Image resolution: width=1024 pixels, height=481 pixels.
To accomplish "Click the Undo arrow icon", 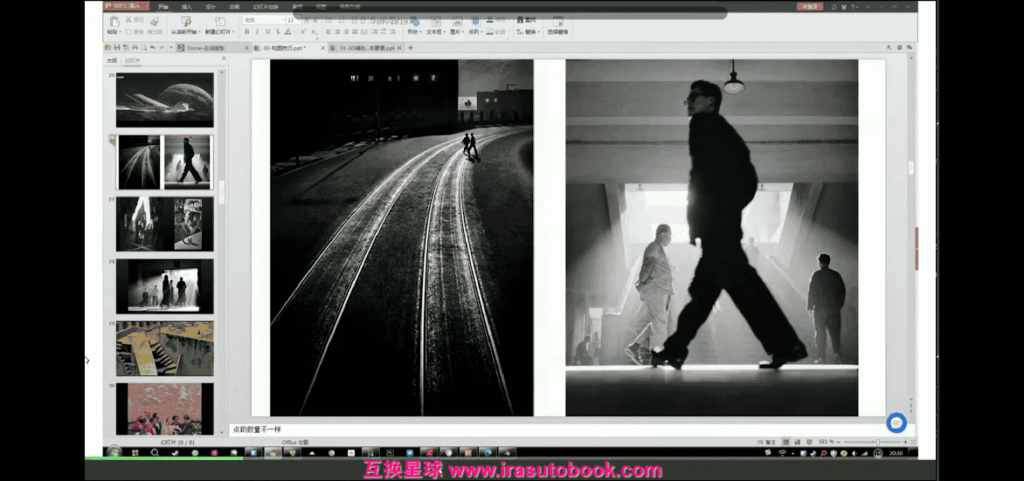I will pyautogui.click(x=152, y=48).
